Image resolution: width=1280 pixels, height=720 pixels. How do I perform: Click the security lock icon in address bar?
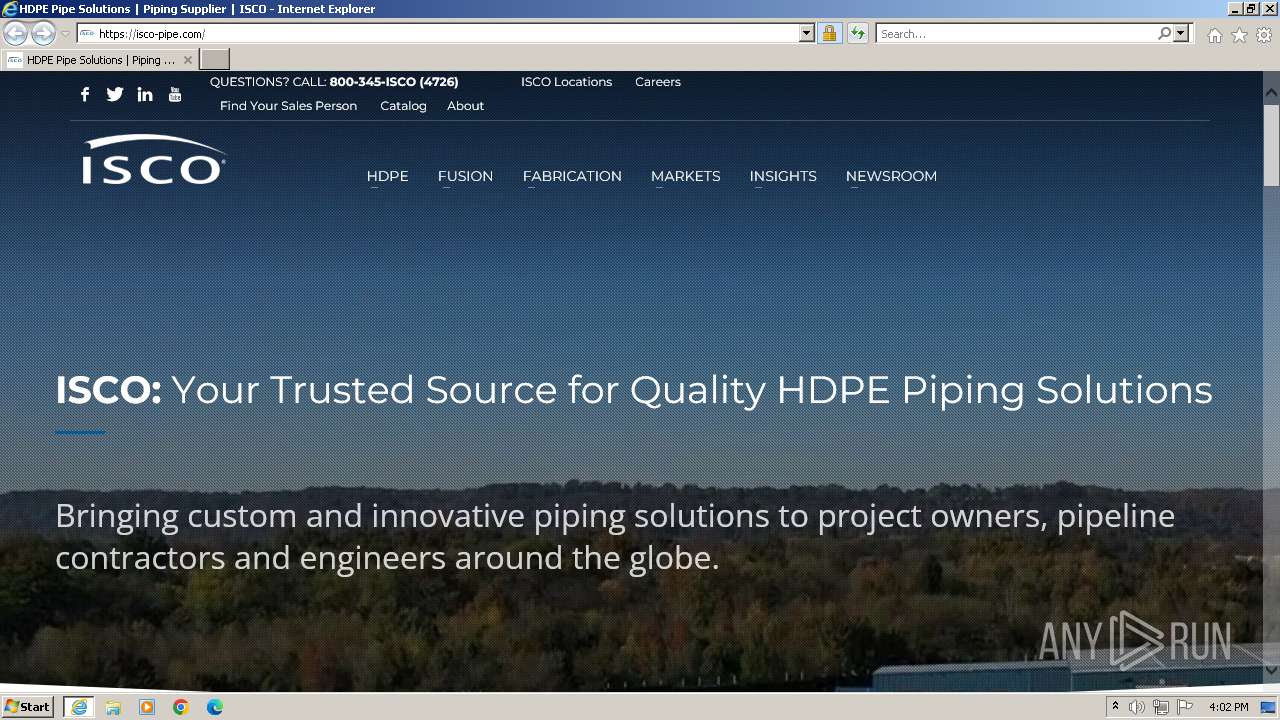829,33
